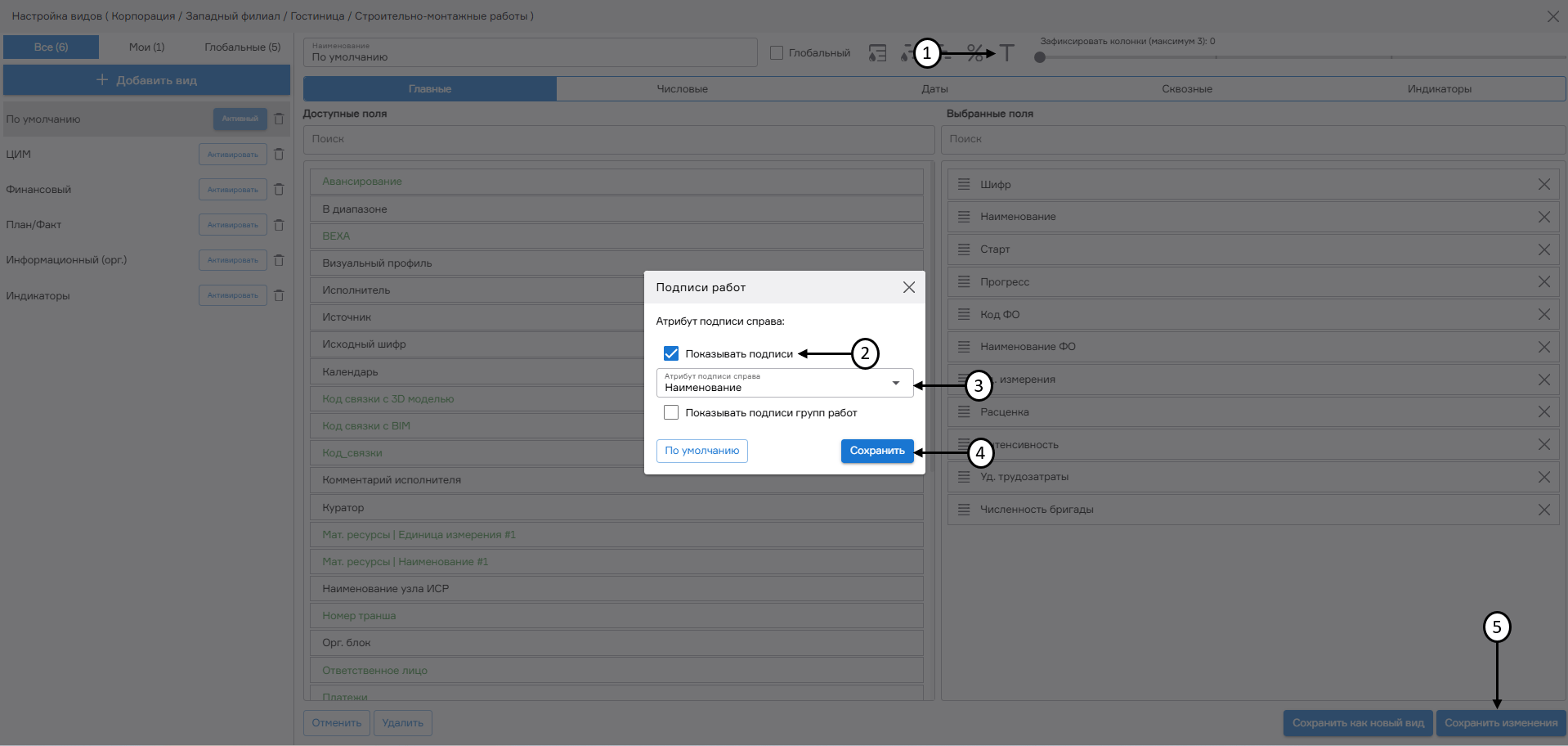1568x746 pixels.
Task: Click По умолчанию button in dialog
Action: (701, 451)
